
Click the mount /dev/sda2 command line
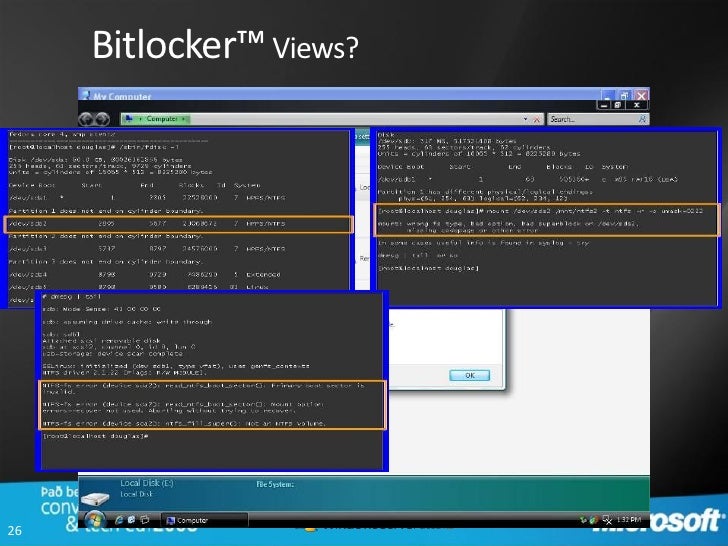coord(540,211)
